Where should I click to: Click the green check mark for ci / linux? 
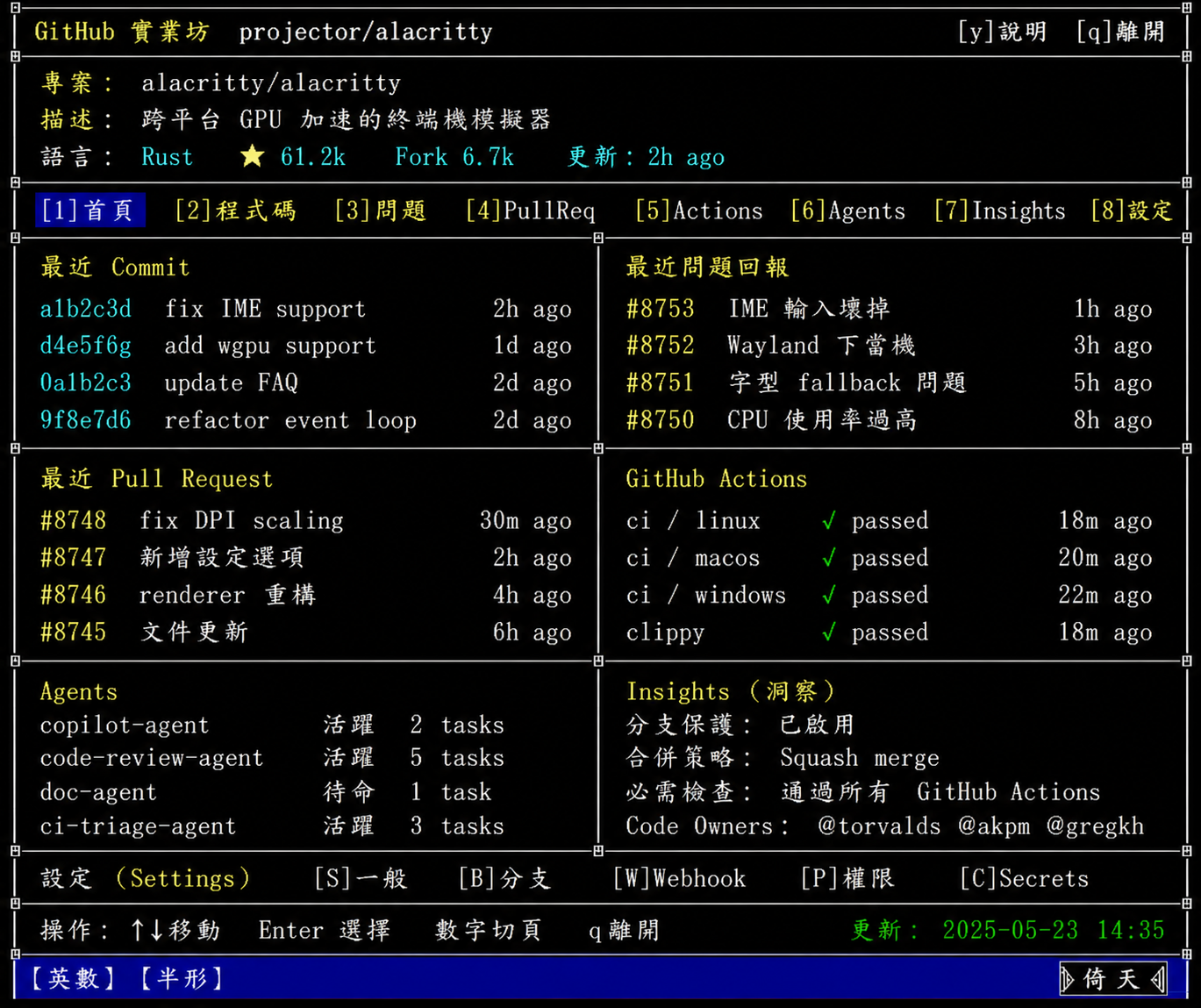coord(828,521)
